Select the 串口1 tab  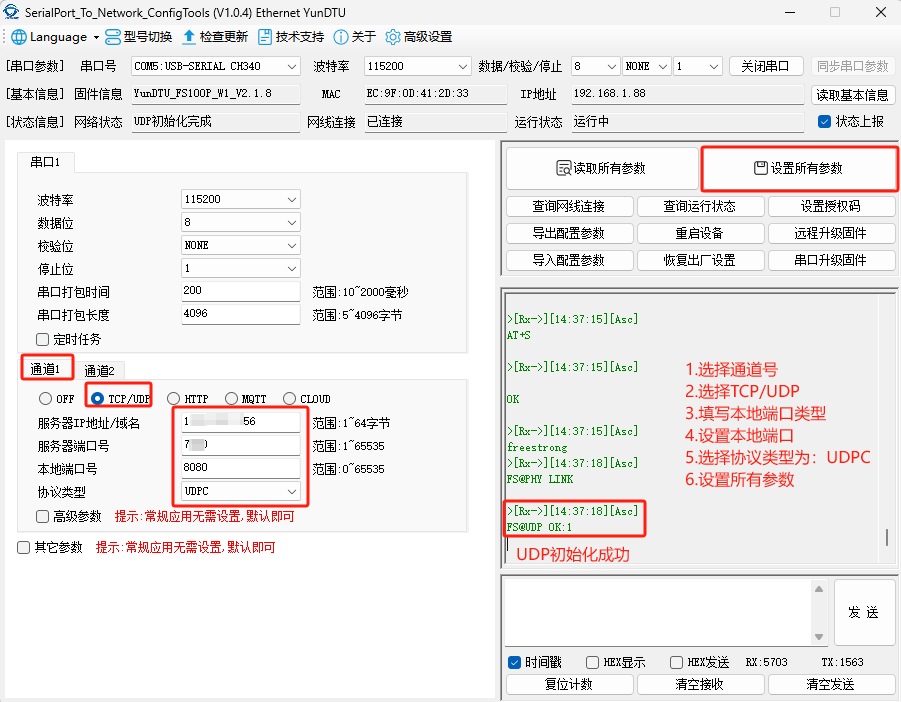click(x=45, y=163)
